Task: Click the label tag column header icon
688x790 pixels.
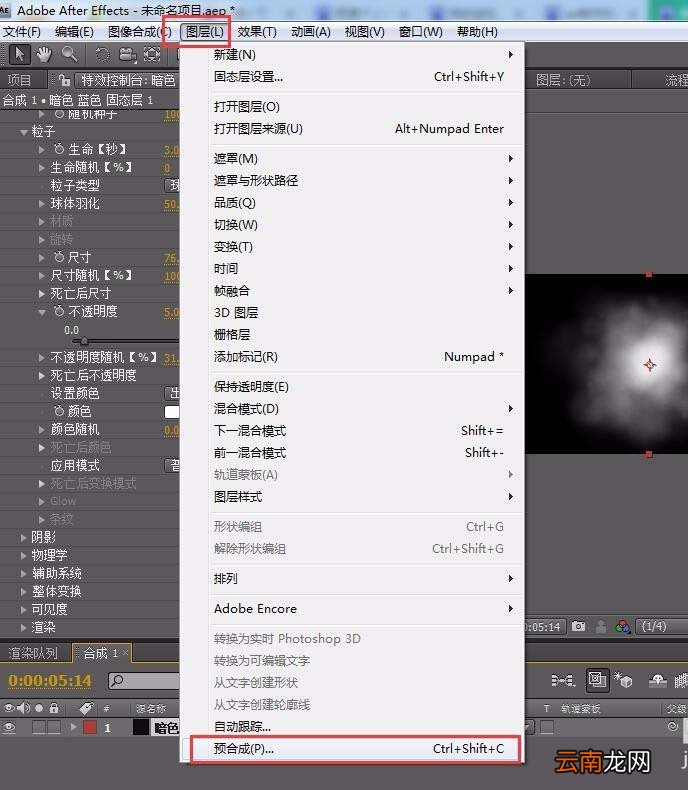Action: [x=86, y=708]
